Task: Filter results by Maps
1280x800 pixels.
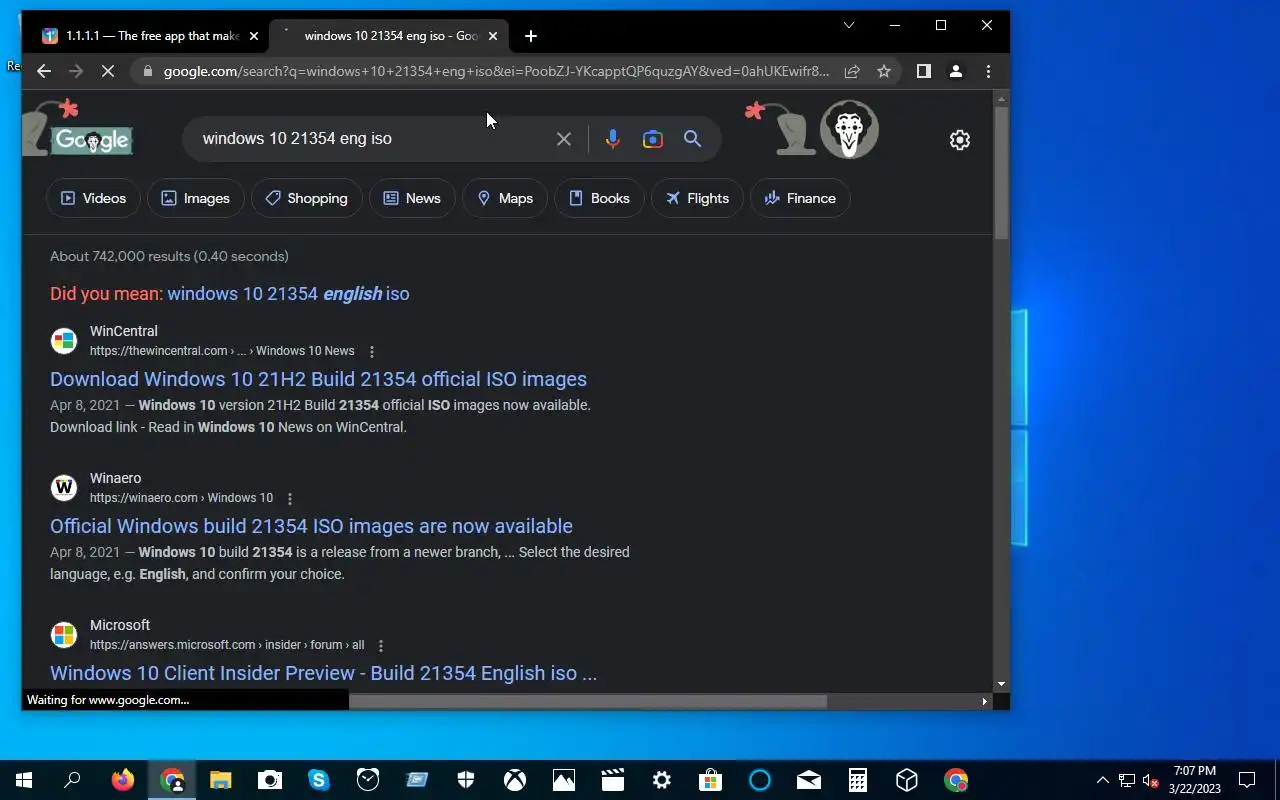Action: pyautogui.click(x=505, y=198)
